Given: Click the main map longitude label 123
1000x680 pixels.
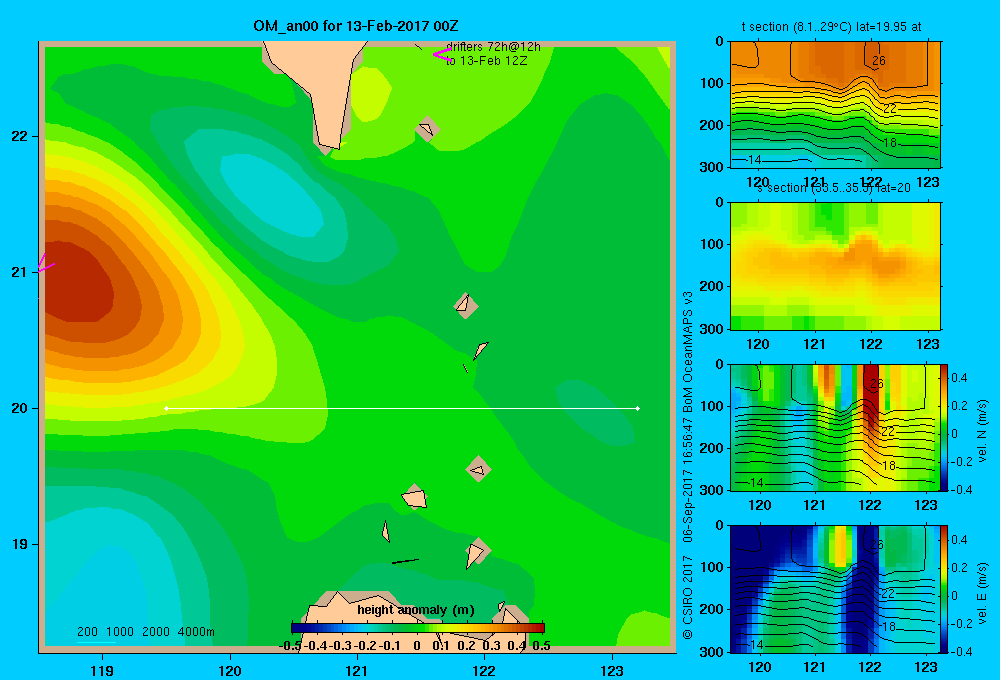Looking at the screenshot, I should pos(612,670).
